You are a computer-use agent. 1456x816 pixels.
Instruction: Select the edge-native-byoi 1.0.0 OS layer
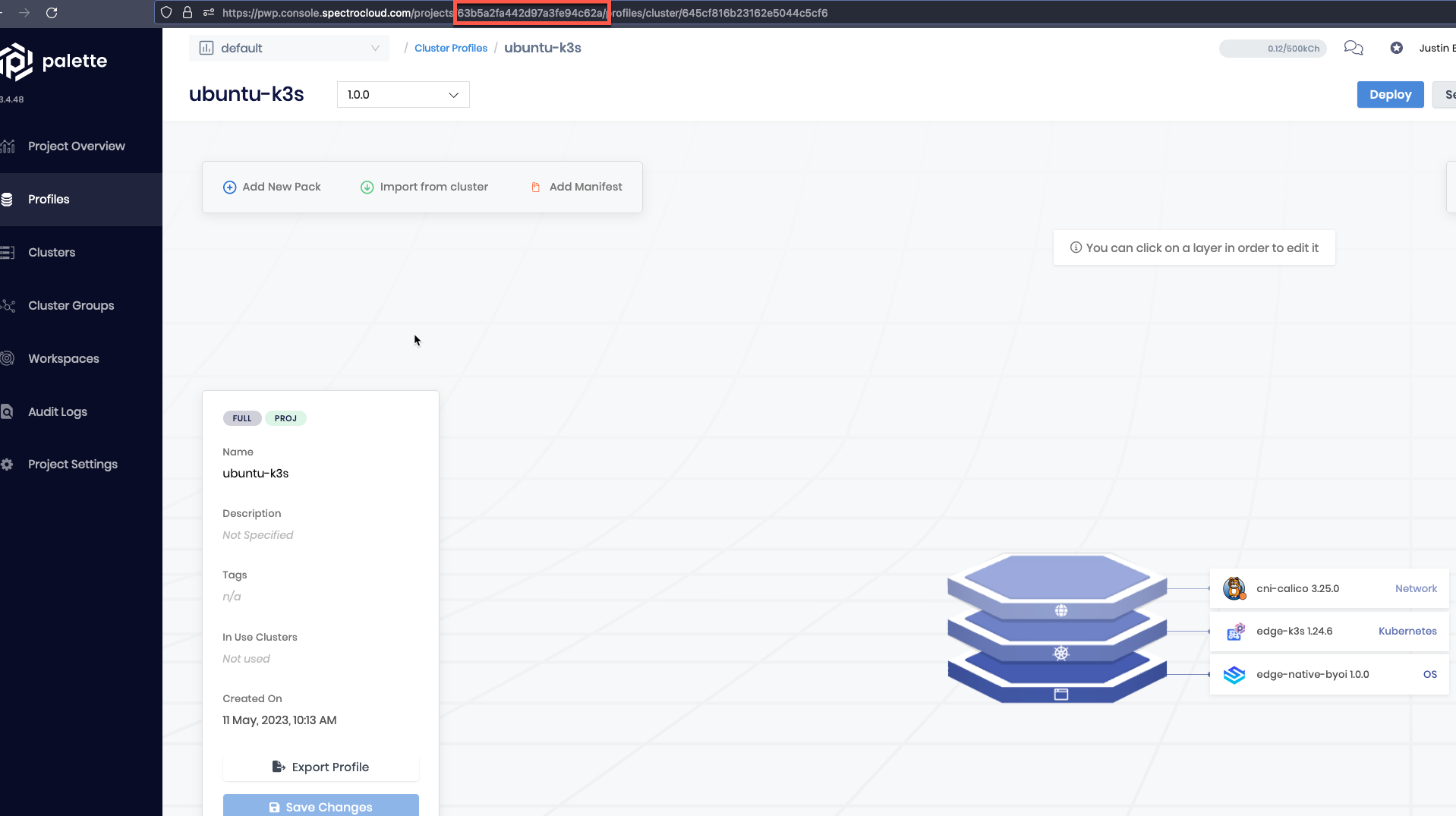click(x=1329, y=674)
